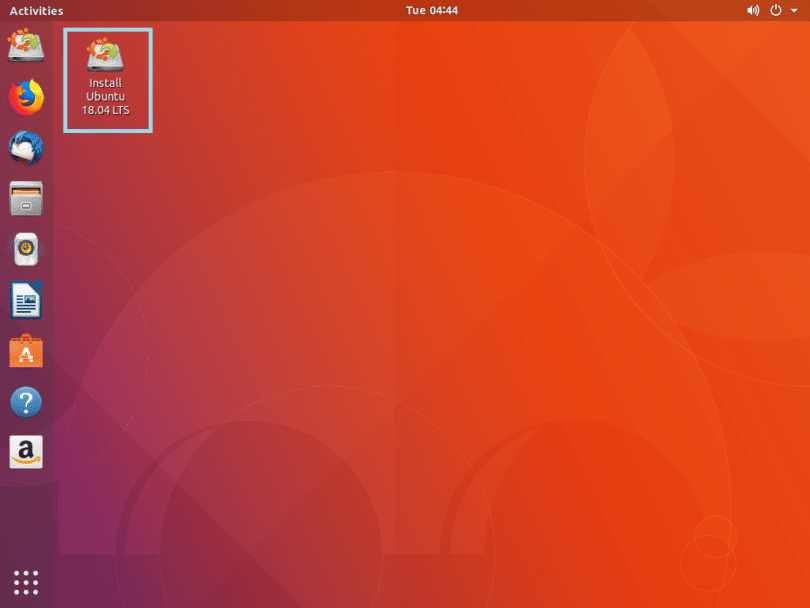The image size is (810, 608).
Task: Open the volume control via the speaker icon
Action: pos(753,10)
